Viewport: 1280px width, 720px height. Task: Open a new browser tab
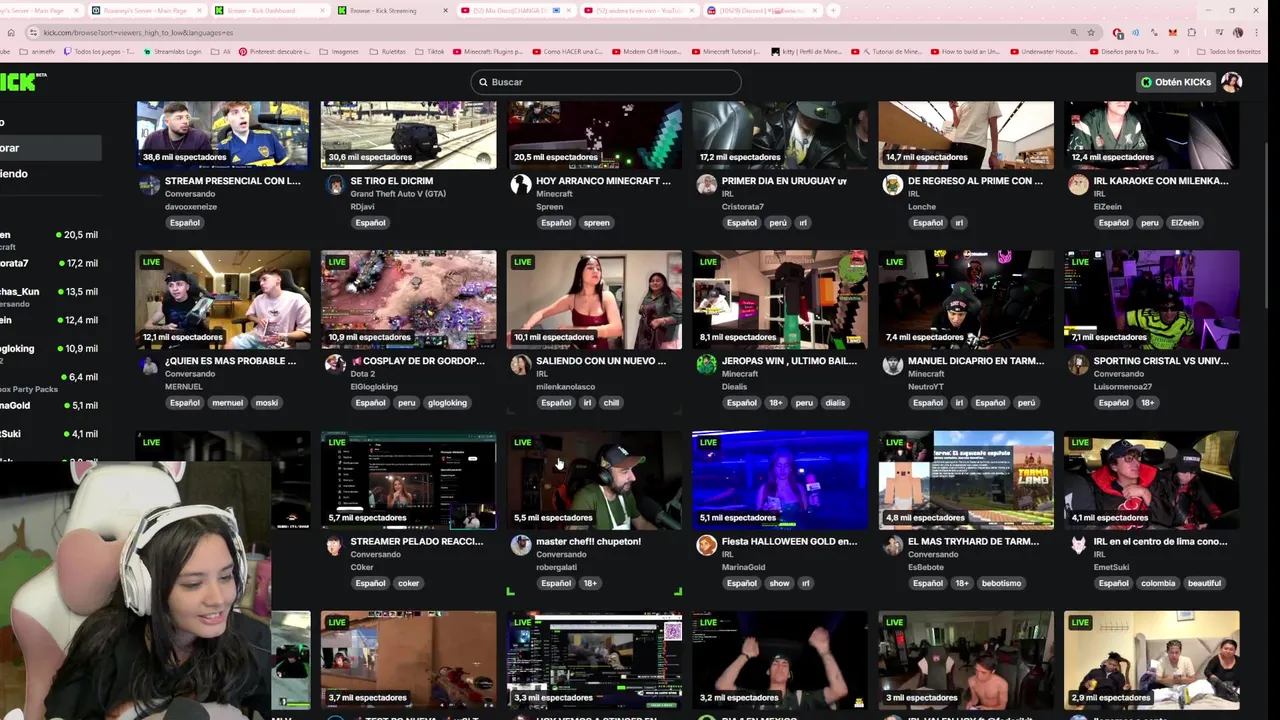tap(833, 10)
